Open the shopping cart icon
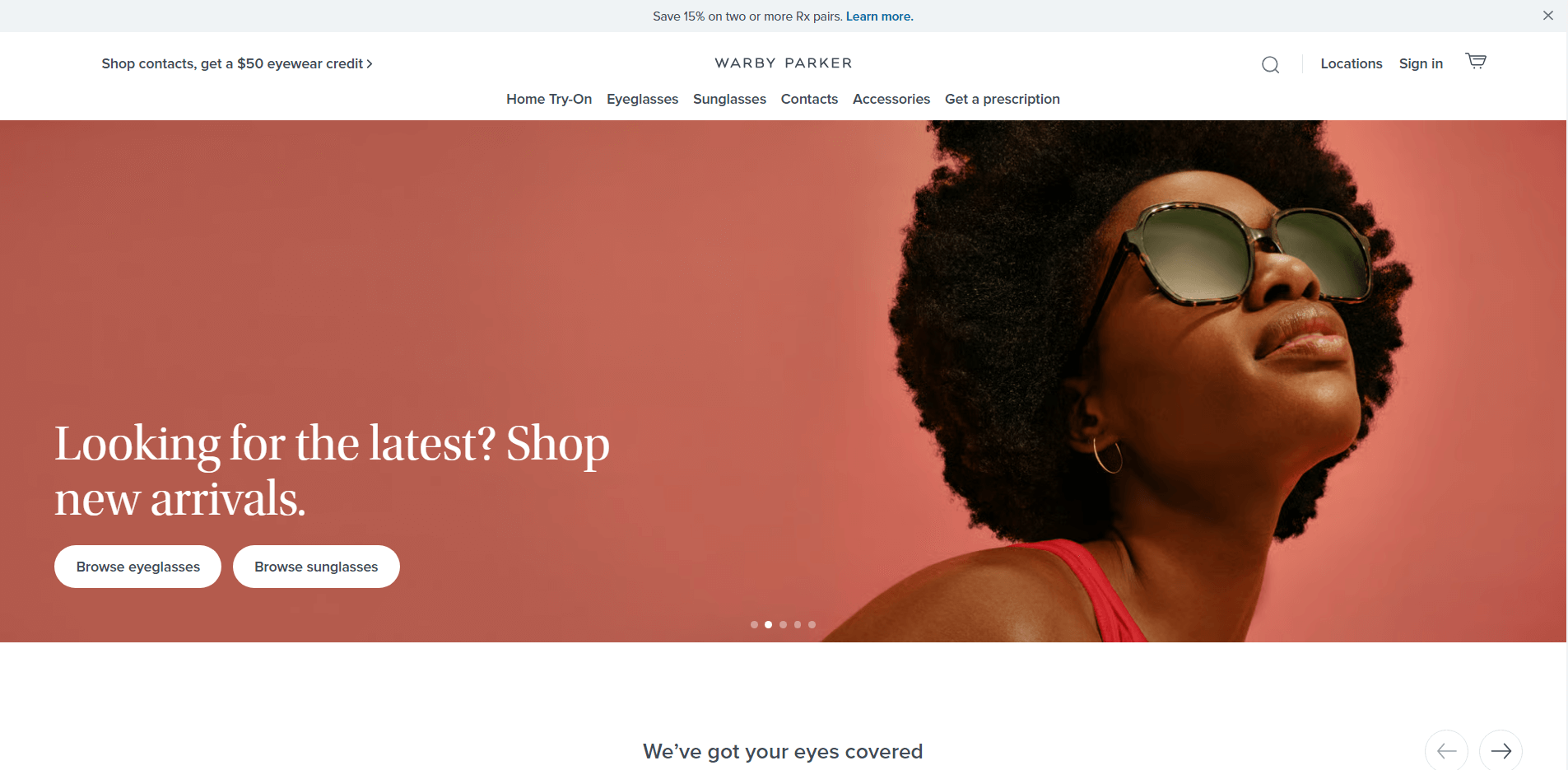 coord(1476,61)
